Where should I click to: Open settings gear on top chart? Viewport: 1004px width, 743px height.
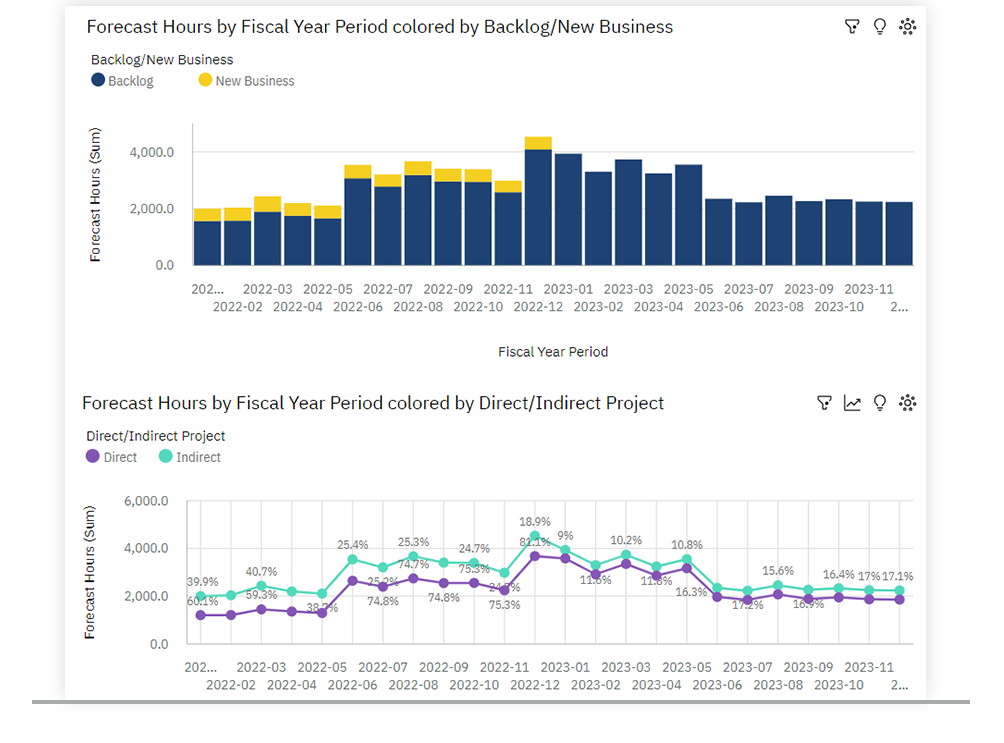pos(907,26)
